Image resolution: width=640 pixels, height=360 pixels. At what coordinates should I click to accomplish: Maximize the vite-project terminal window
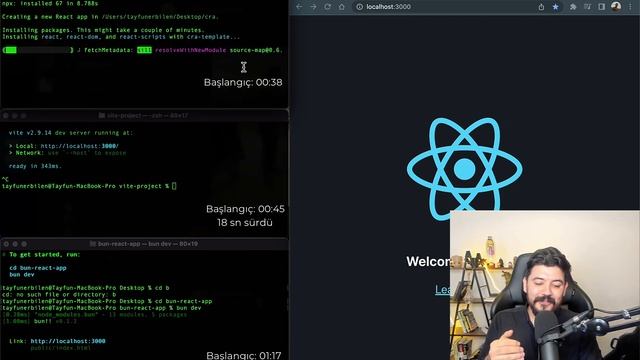tap(24, 116)
